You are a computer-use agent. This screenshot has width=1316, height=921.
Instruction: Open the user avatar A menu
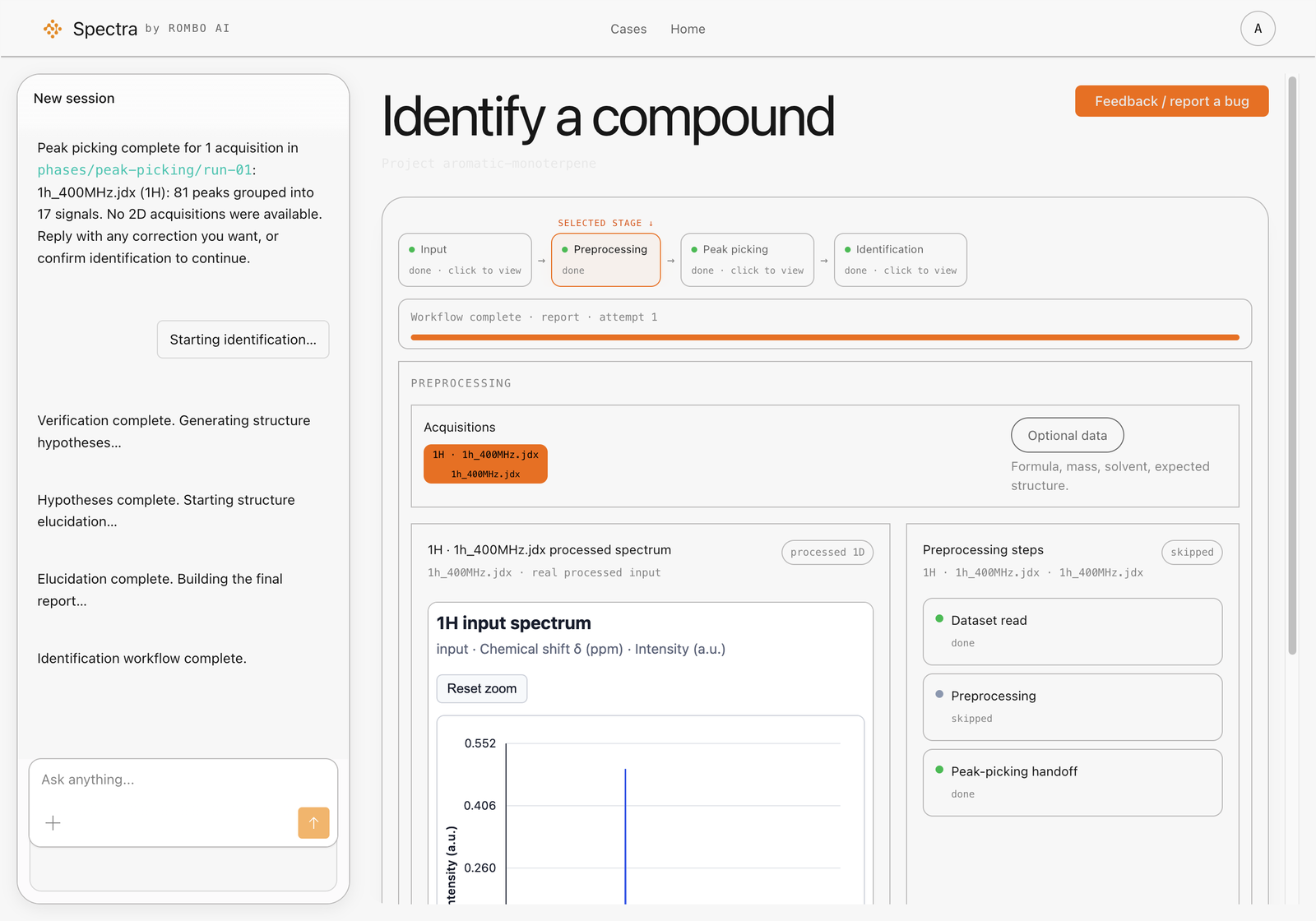pos(1258,29)
